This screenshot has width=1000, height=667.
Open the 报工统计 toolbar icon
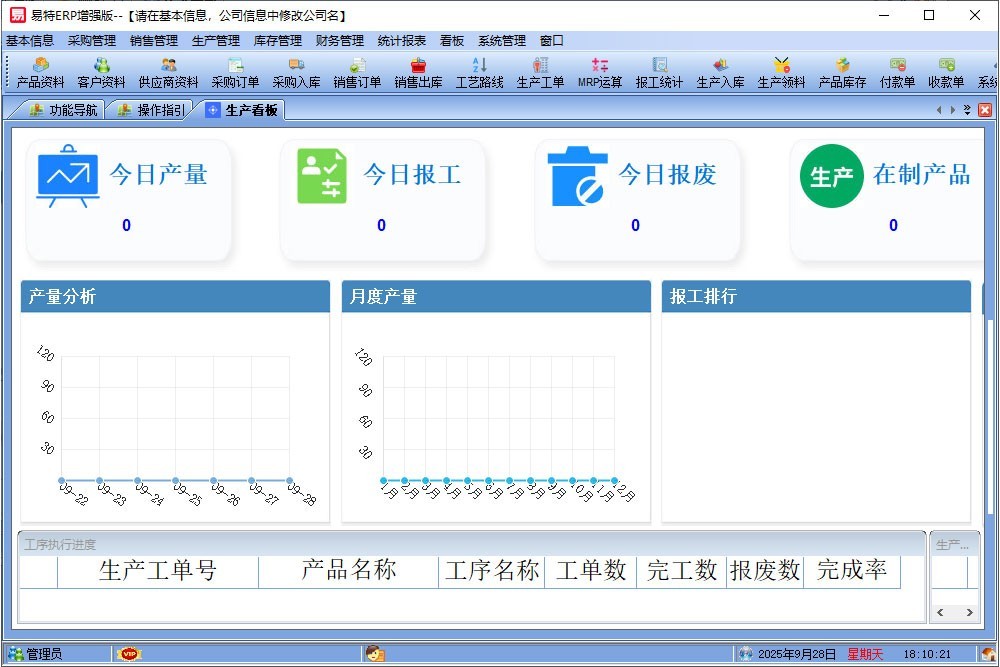click(659, 73)
